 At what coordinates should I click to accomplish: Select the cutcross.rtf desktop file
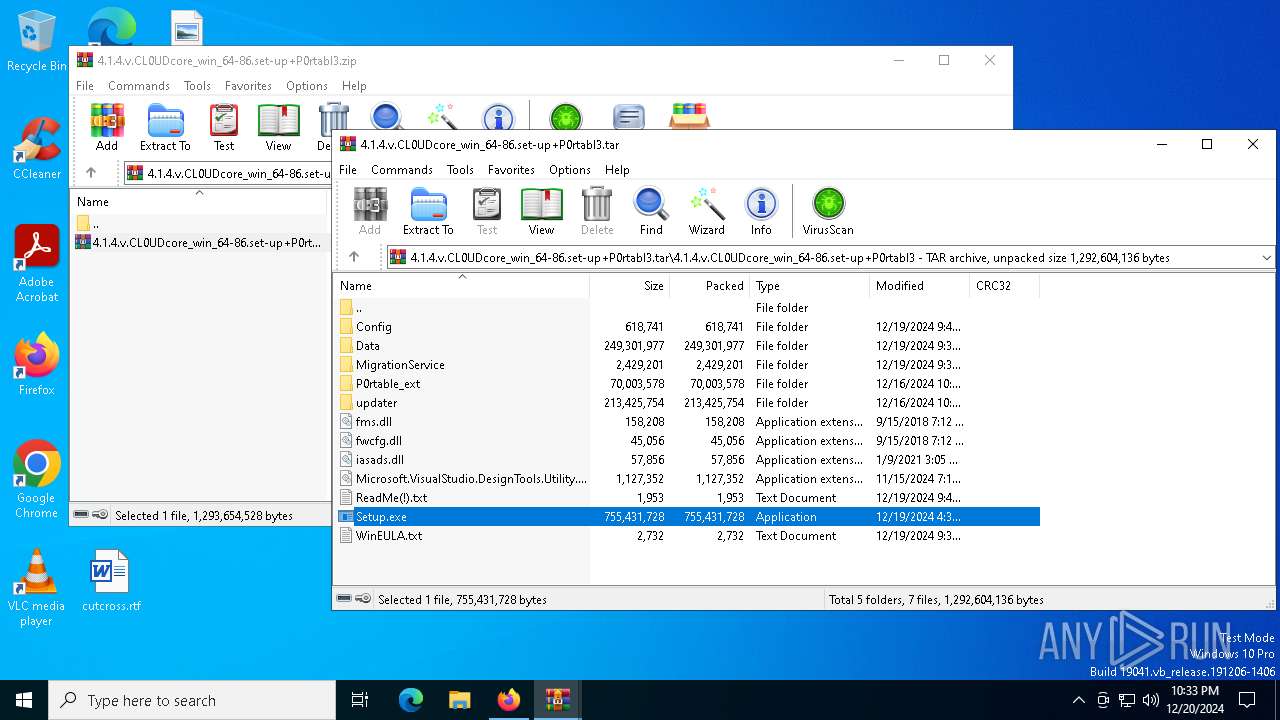[x=111, y=580]
